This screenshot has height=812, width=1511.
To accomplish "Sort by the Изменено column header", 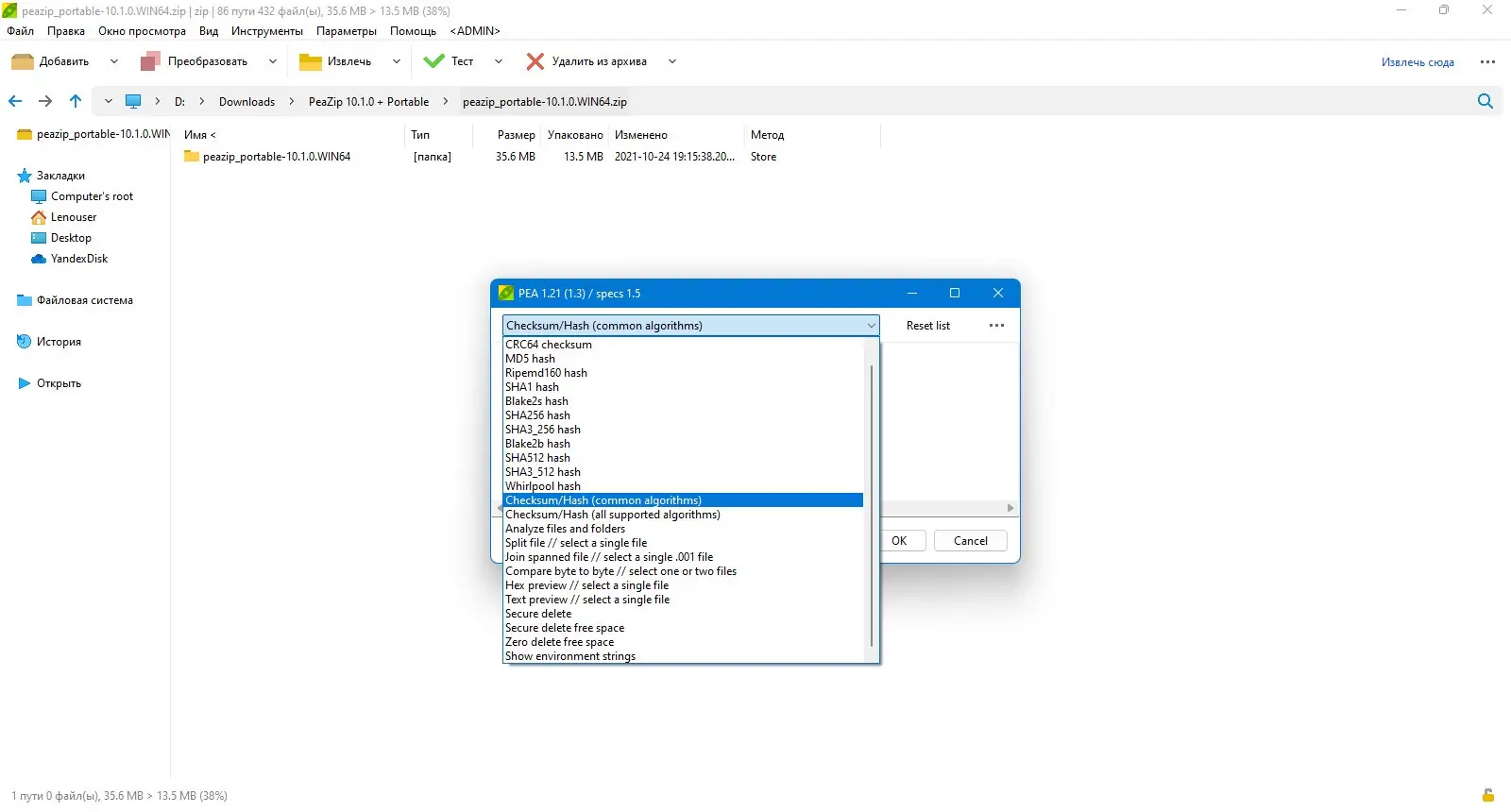I will 641,135.
